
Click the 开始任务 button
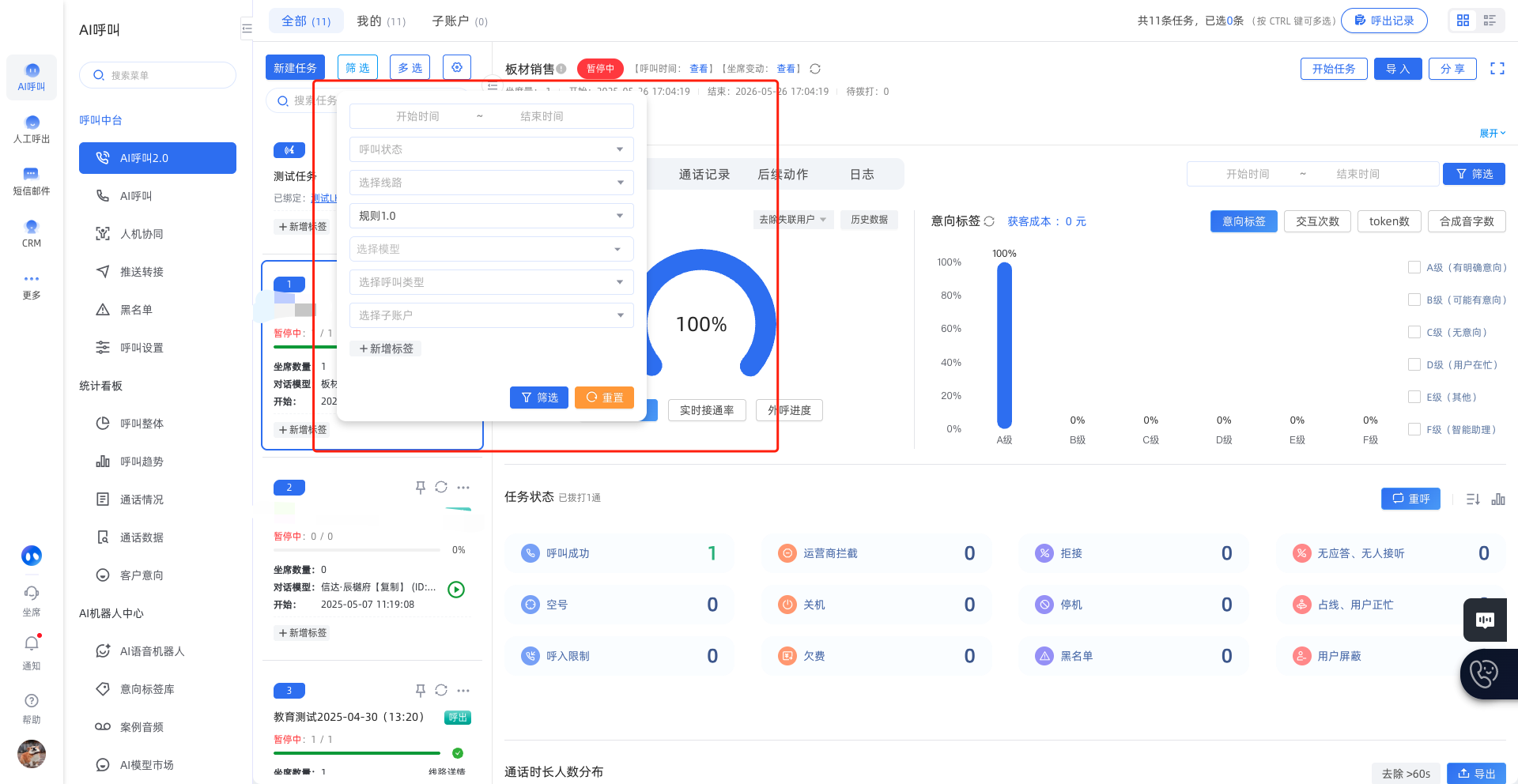[1334, 69]
